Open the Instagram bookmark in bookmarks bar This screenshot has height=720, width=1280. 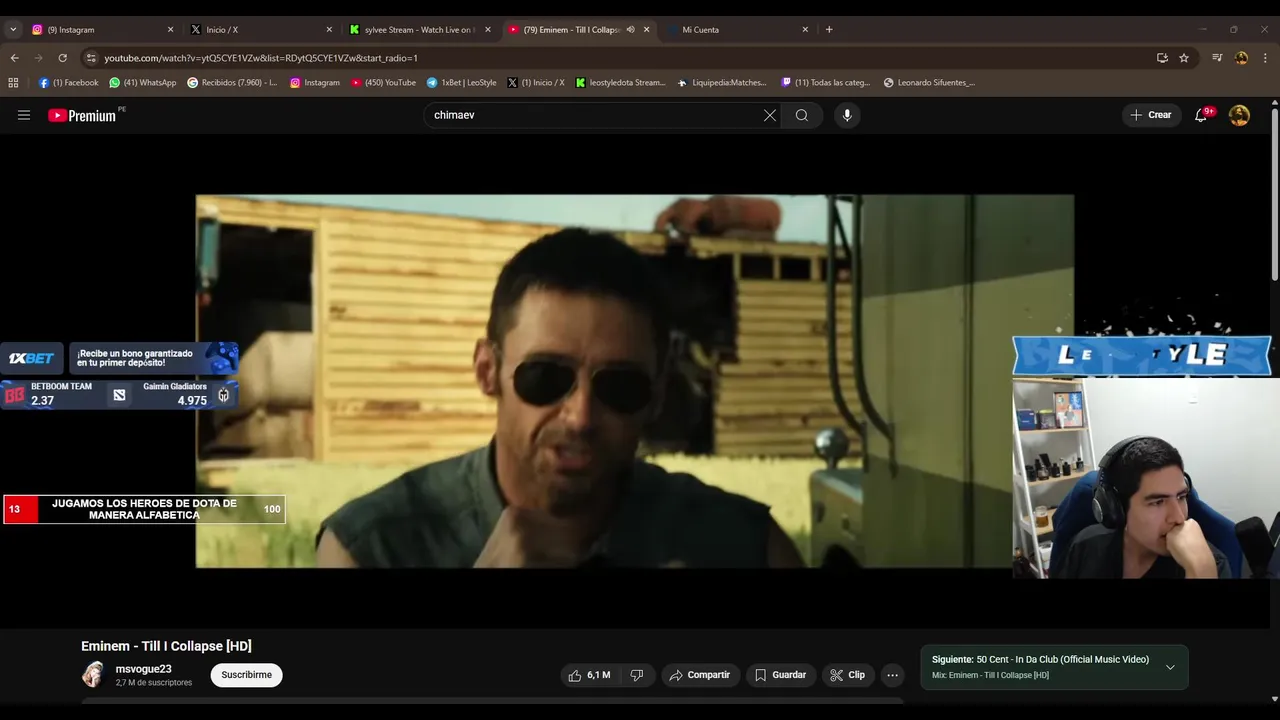(314, 83)
